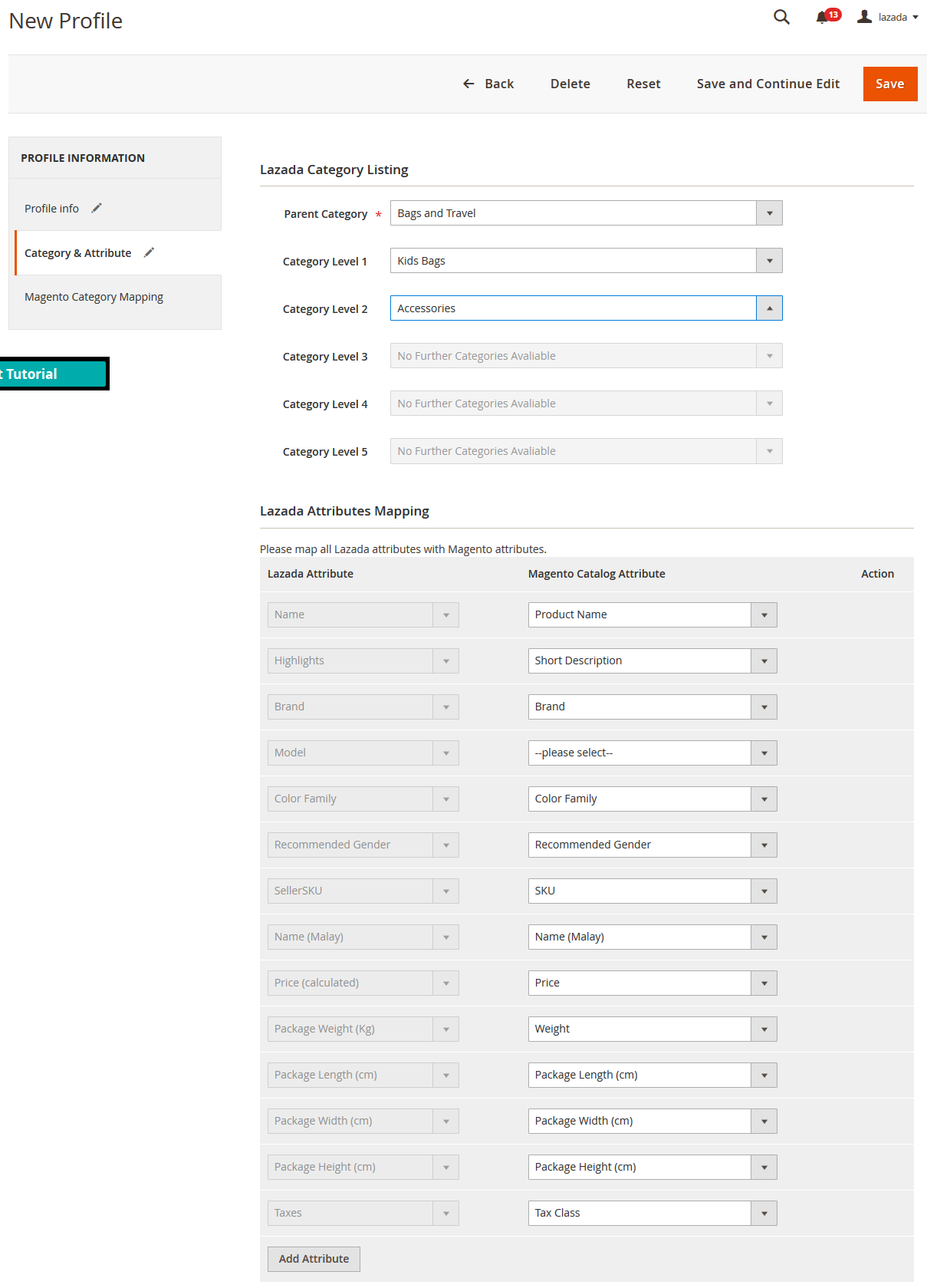Open the lazada user account menu
The height and width of the screenshot is (1288, 927).
tap(888, 17)
